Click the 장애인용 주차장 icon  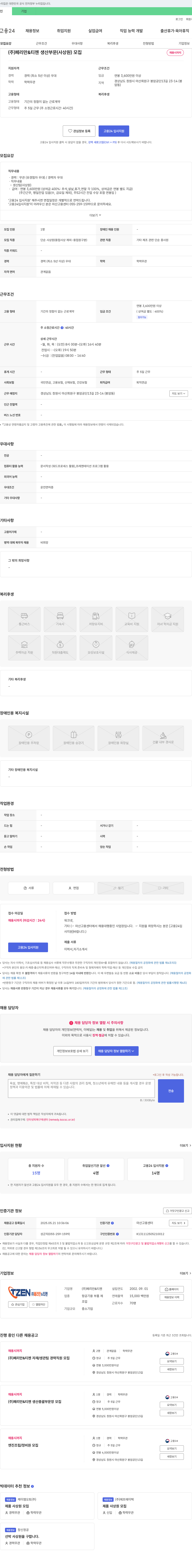pos(29,738)
